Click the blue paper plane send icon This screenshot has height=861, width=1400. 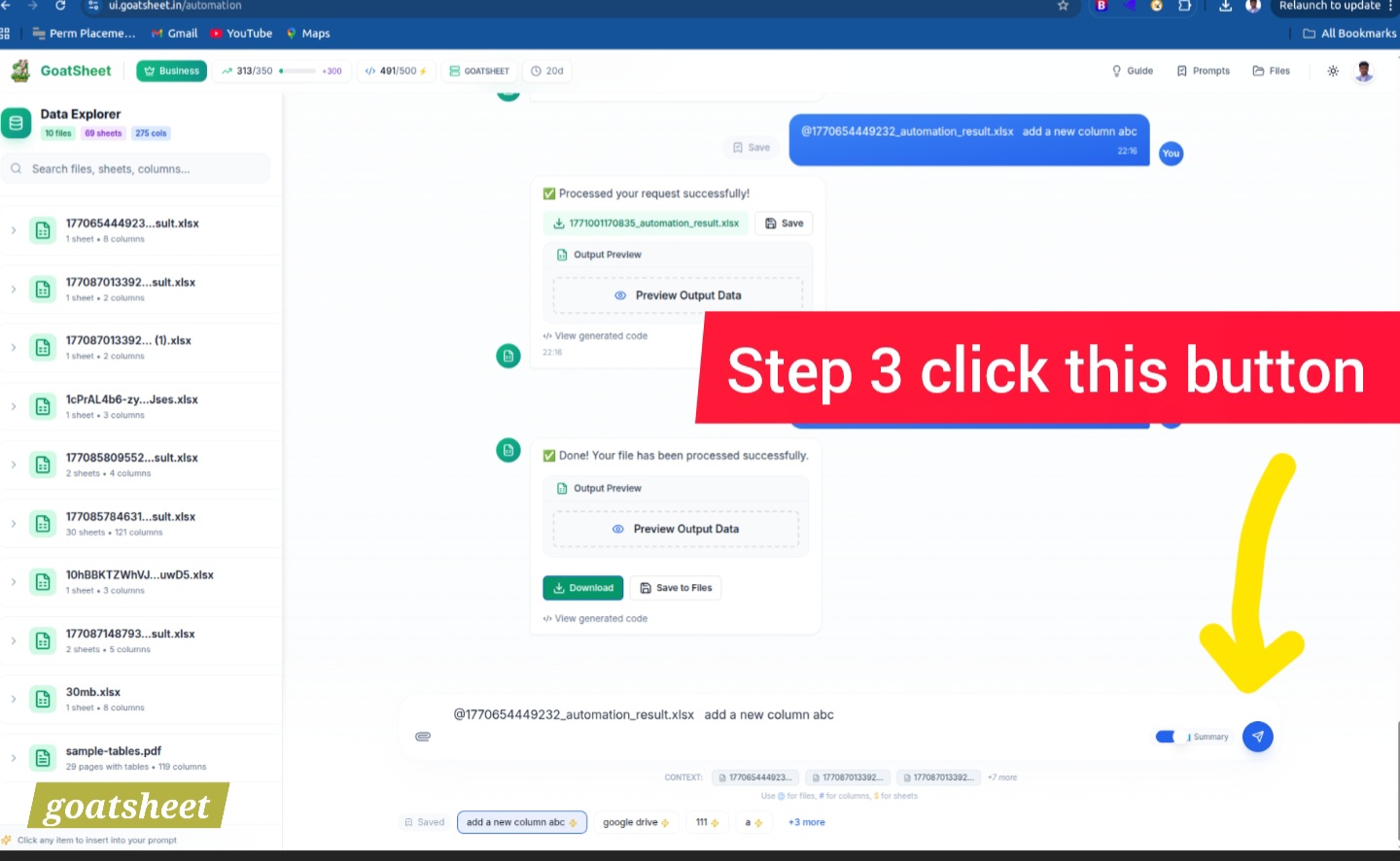[x=1257, y=736]
